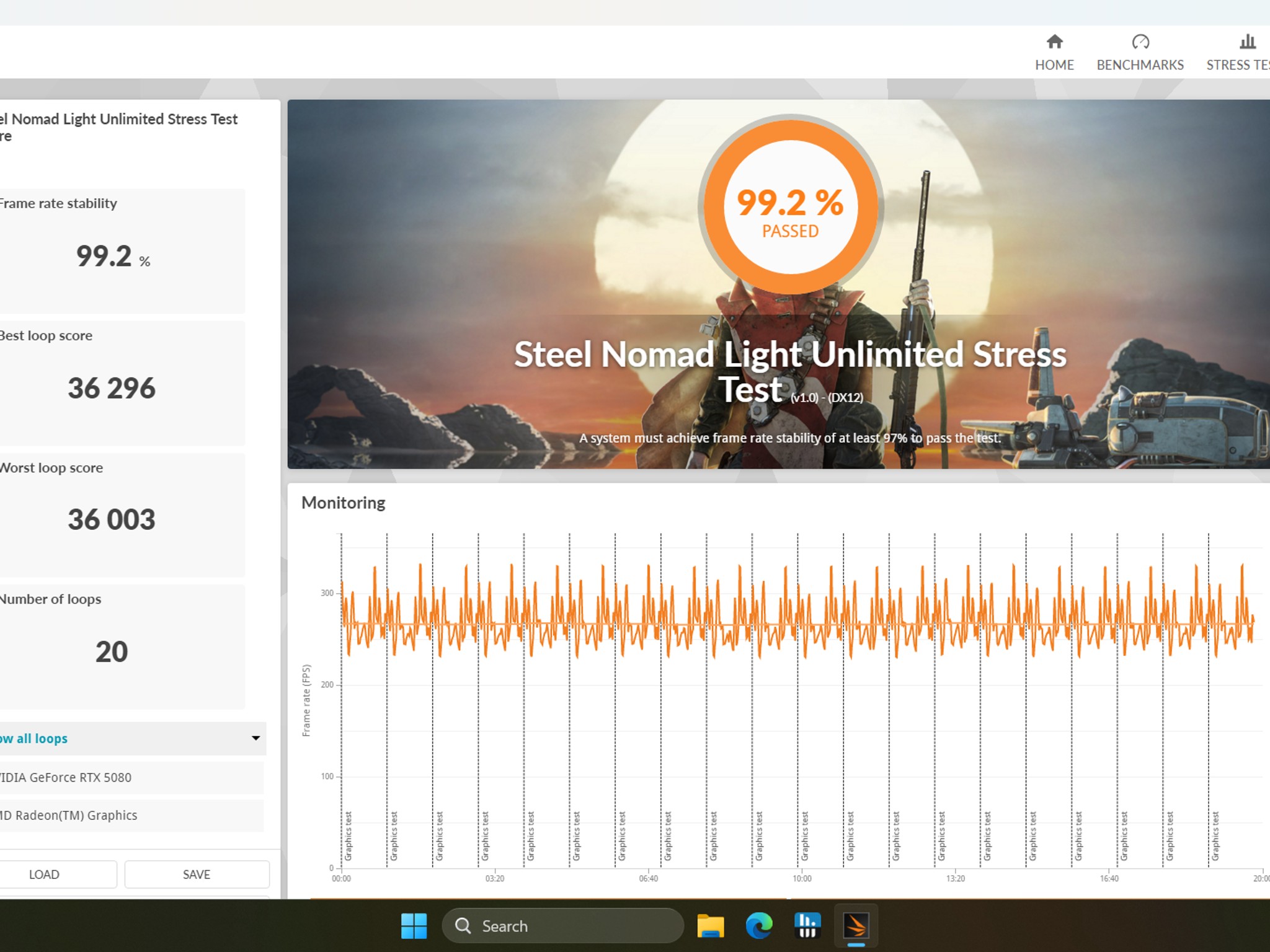Select the NVIDIA GeForce RTX 5080 row
This screenshot has width=1270, height=952.
(x=66, y=777)
